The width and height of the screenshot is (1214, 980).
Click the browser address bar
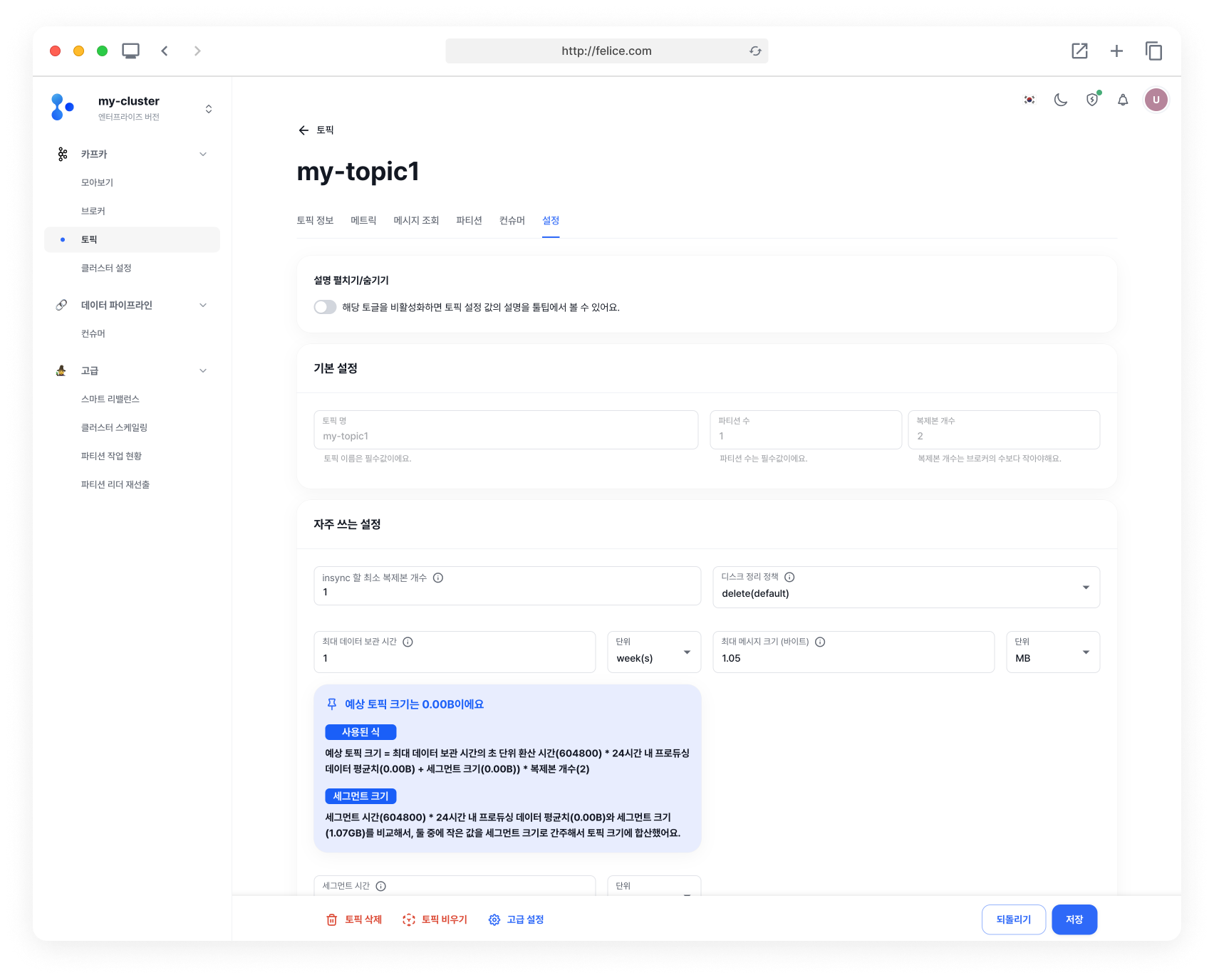(x=606, y=51)
